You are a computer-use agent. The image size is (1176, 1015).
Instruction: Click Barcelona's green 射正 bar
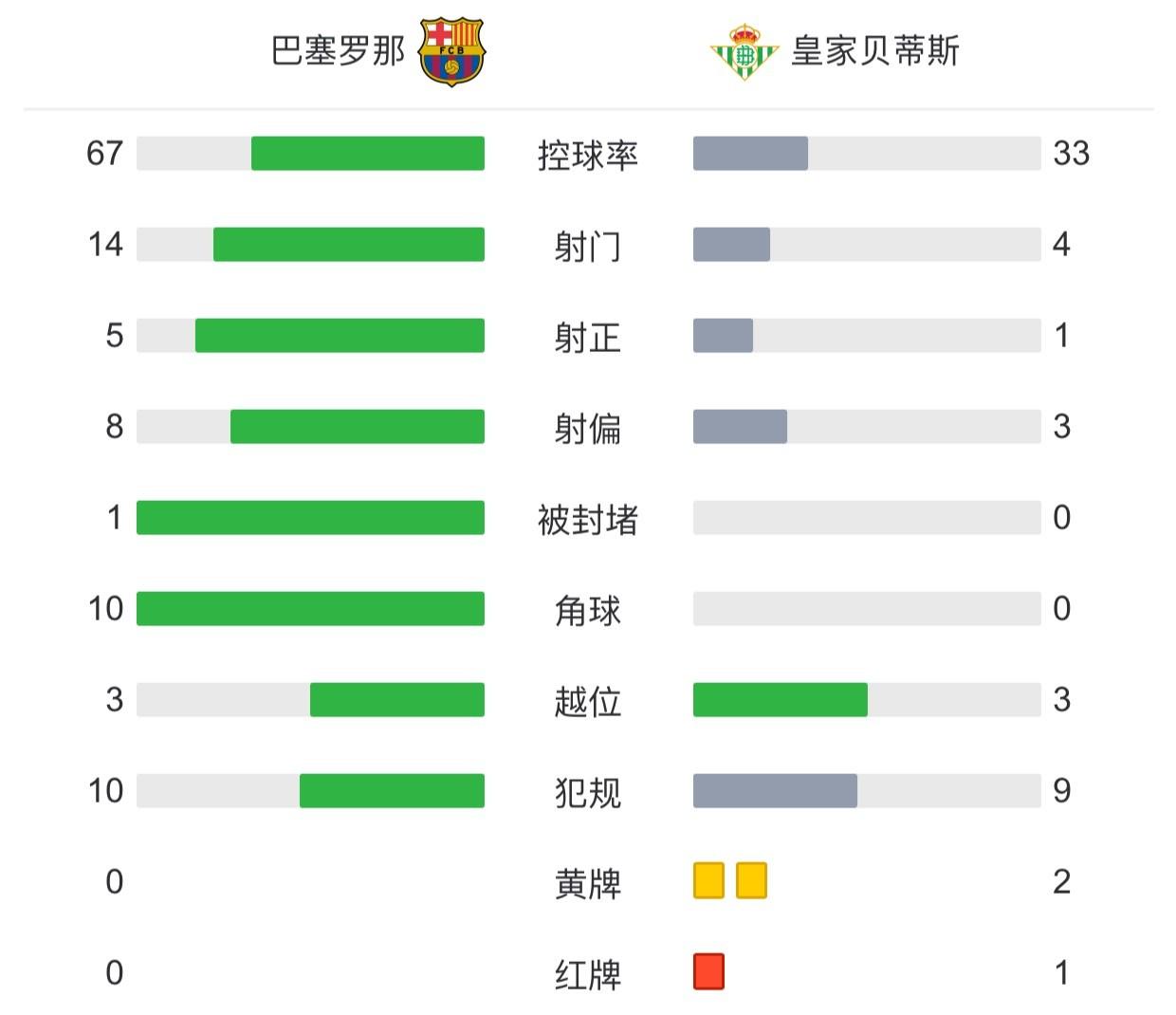click(x=340, y=336)
